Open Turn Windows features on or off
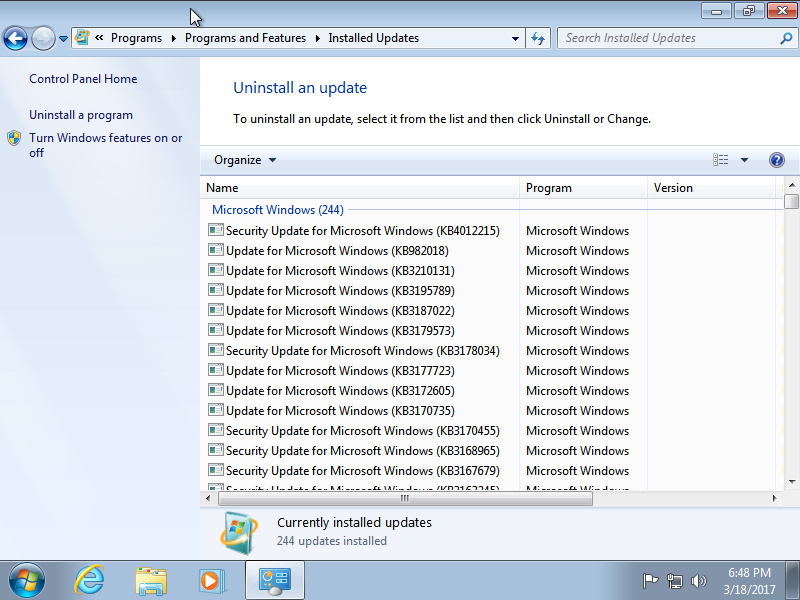800x600 pixels. click(106, 145)
